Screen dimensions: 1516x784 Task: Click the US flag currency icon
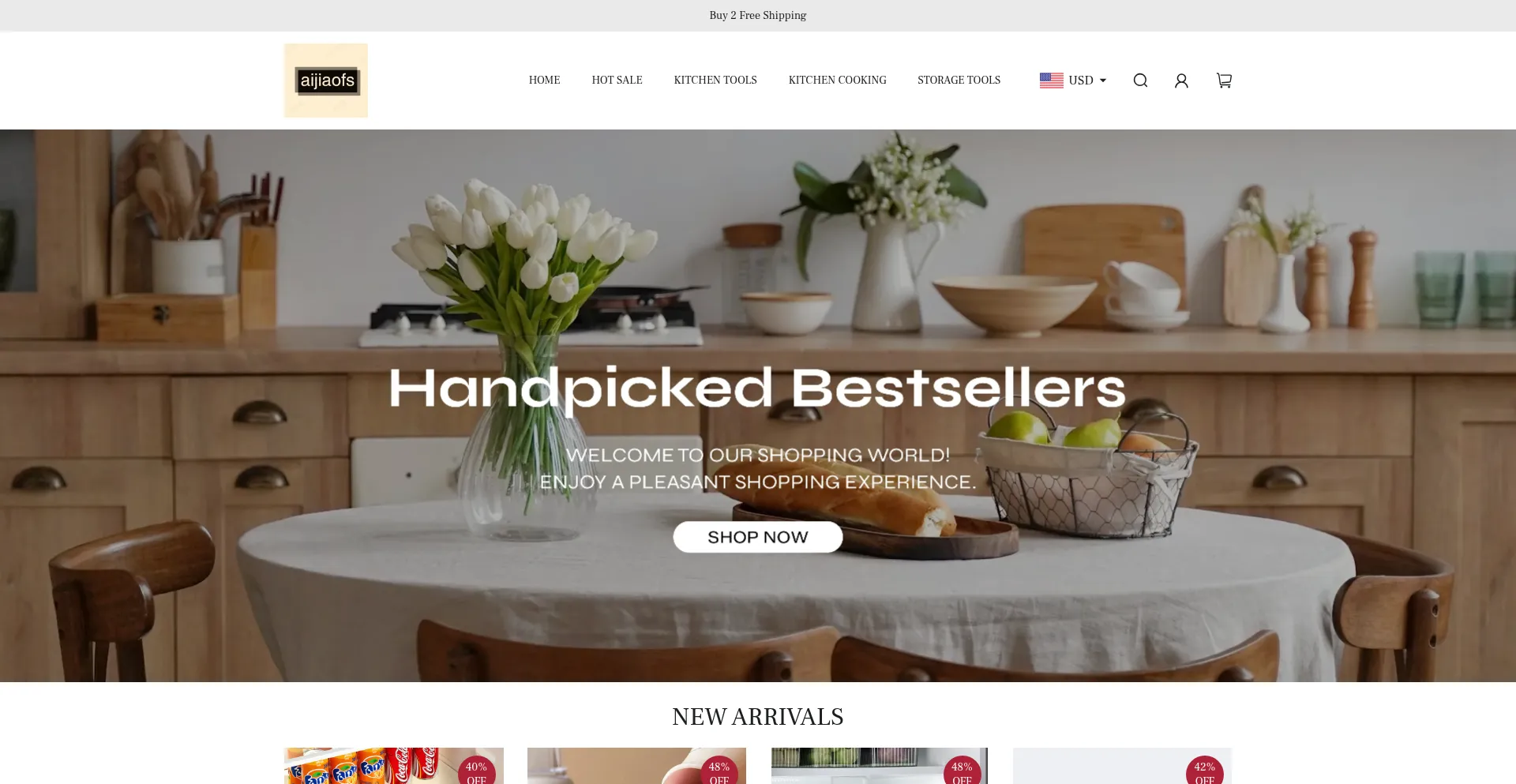click(1051, 81)
